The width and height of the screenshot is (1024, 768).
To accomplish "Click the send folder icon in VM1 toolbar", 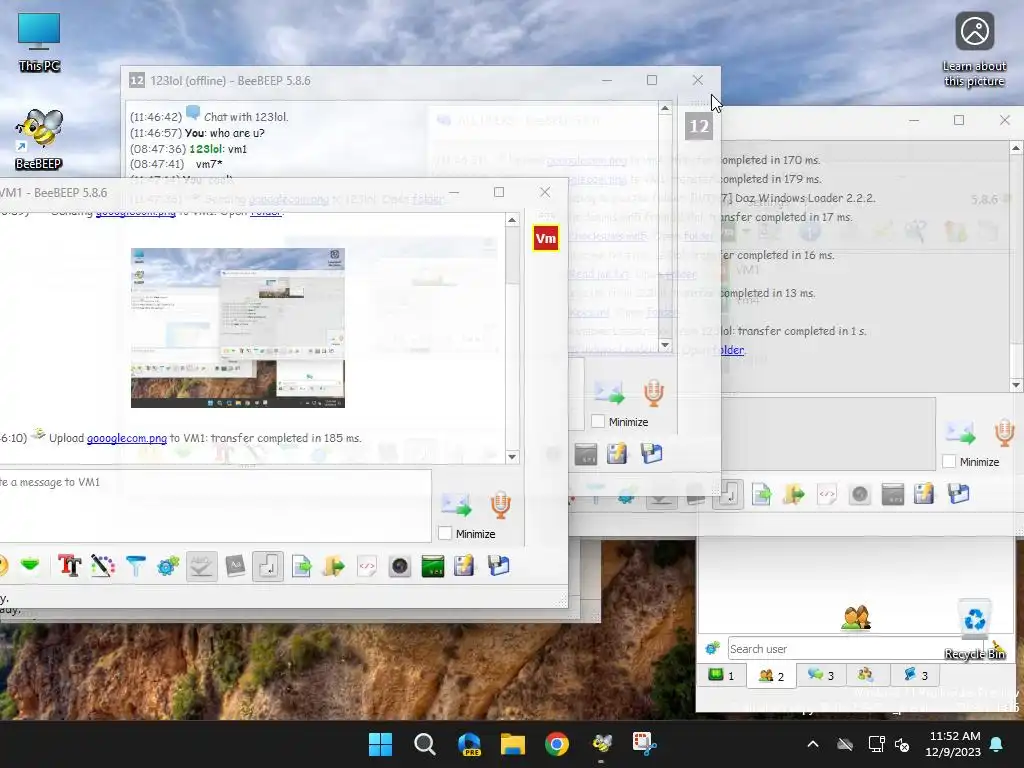I will coord(334,566).
